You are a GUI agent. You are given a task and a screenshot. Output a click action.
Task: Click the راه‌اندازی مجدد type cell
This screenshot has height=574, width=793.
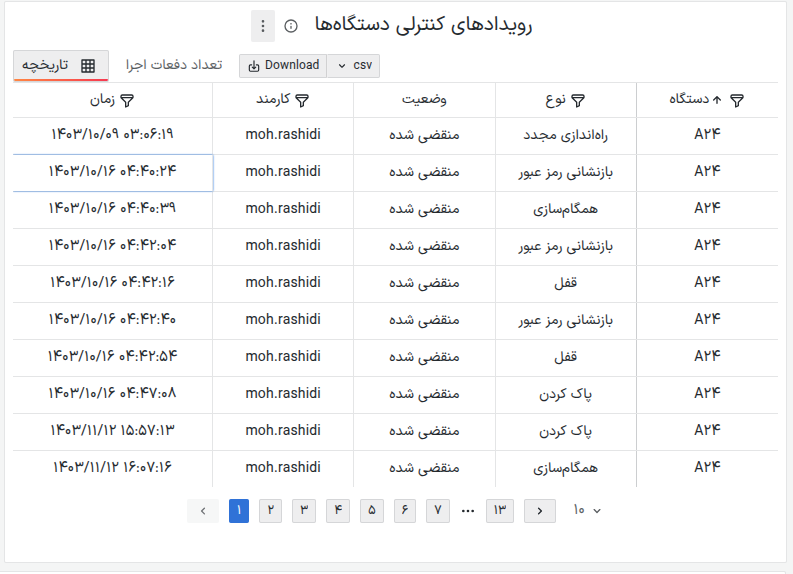(566, 135)
